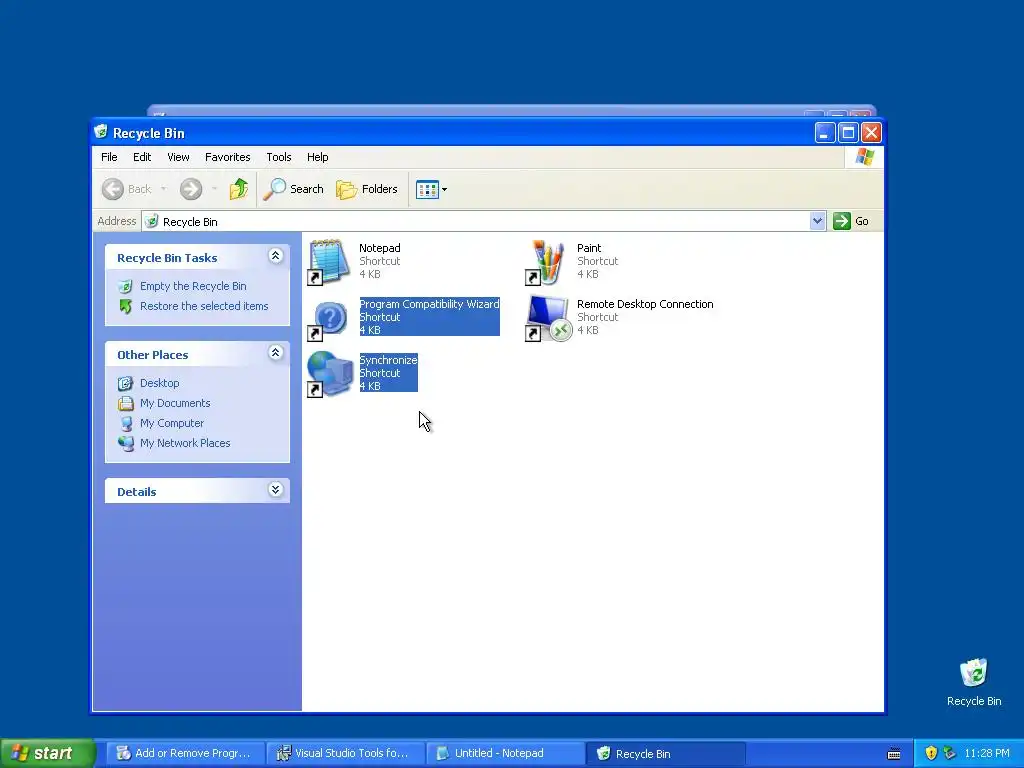Click the 11:28 PM system clock

point(987,754)
